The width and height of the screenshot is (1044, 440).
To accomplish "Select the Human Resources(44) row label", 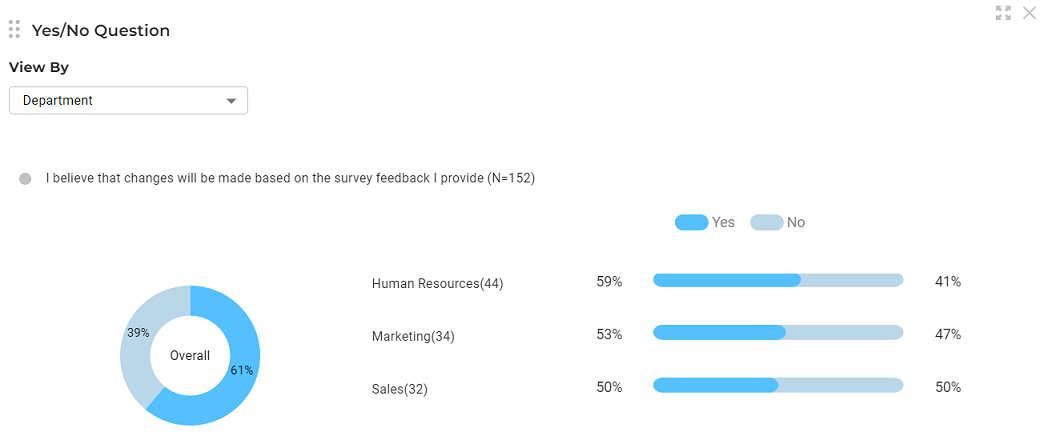I will point(437,284).
